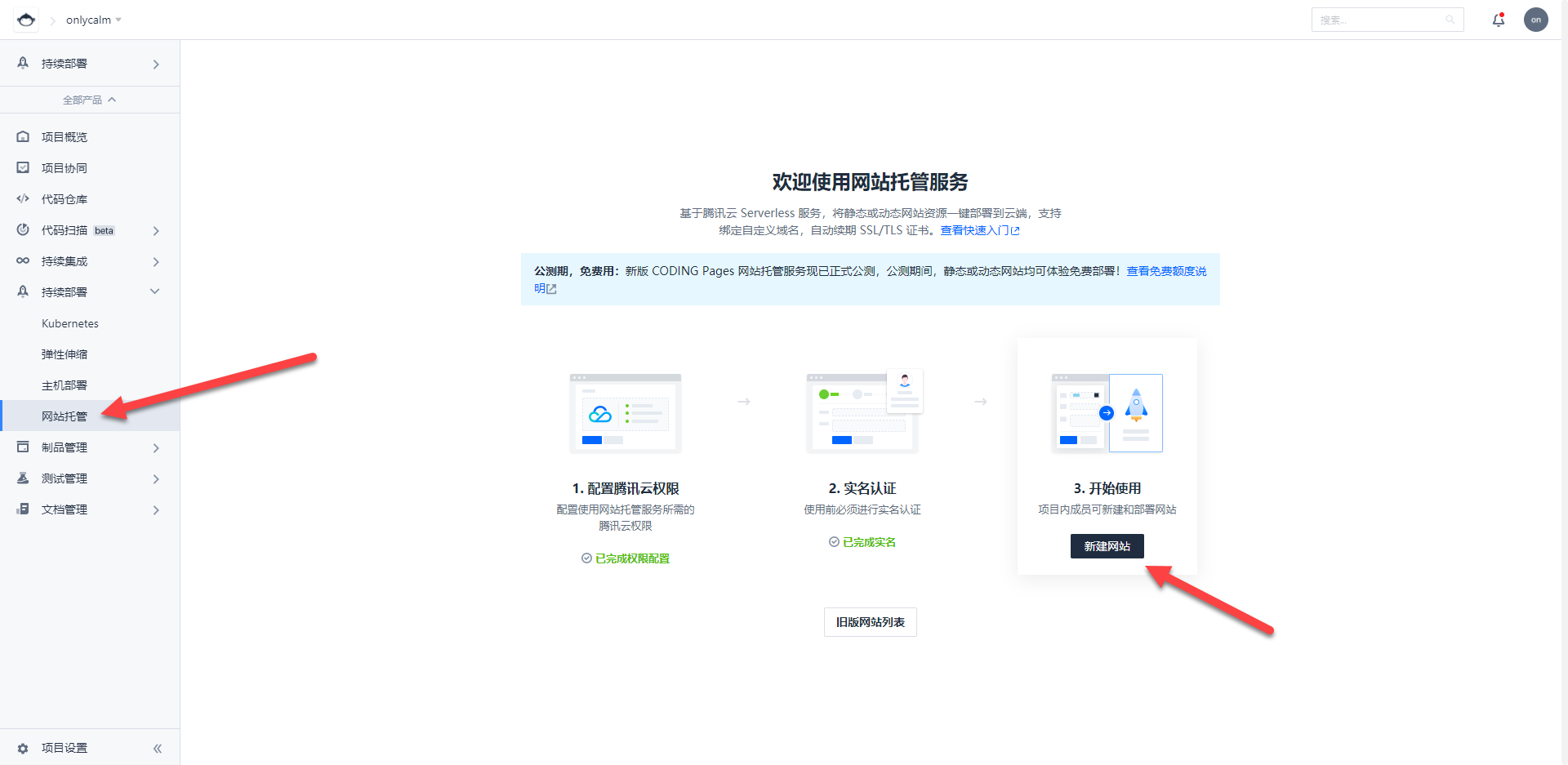Click the 欢迎使用网站托管服务 title
The width and height of the screenshot is (1568, 765).
(x=870, y=181)
